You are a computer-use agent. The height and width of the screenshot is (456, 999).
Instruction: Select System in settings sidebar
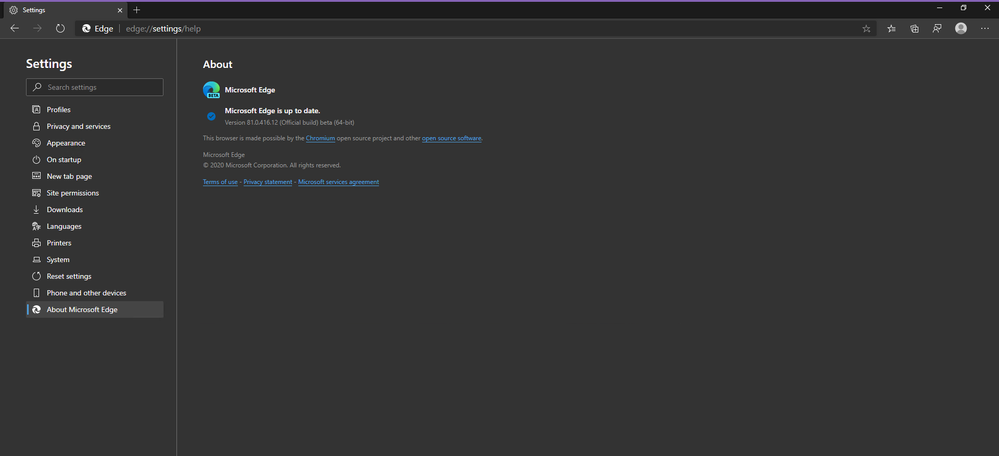tap(95, 260)
